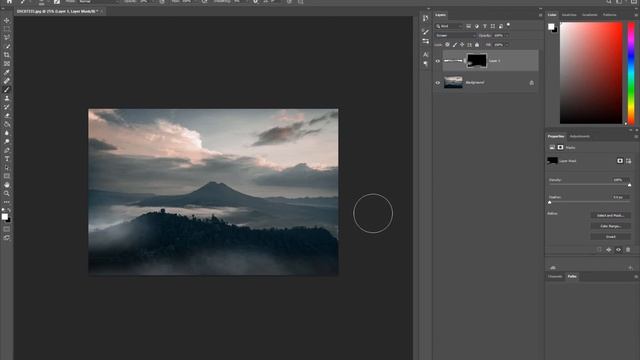Viewport: 640px width, 360px height.
Task: Disable the mask using Properties eye icon
Action: pyautogui.click(x=618, y=250)
